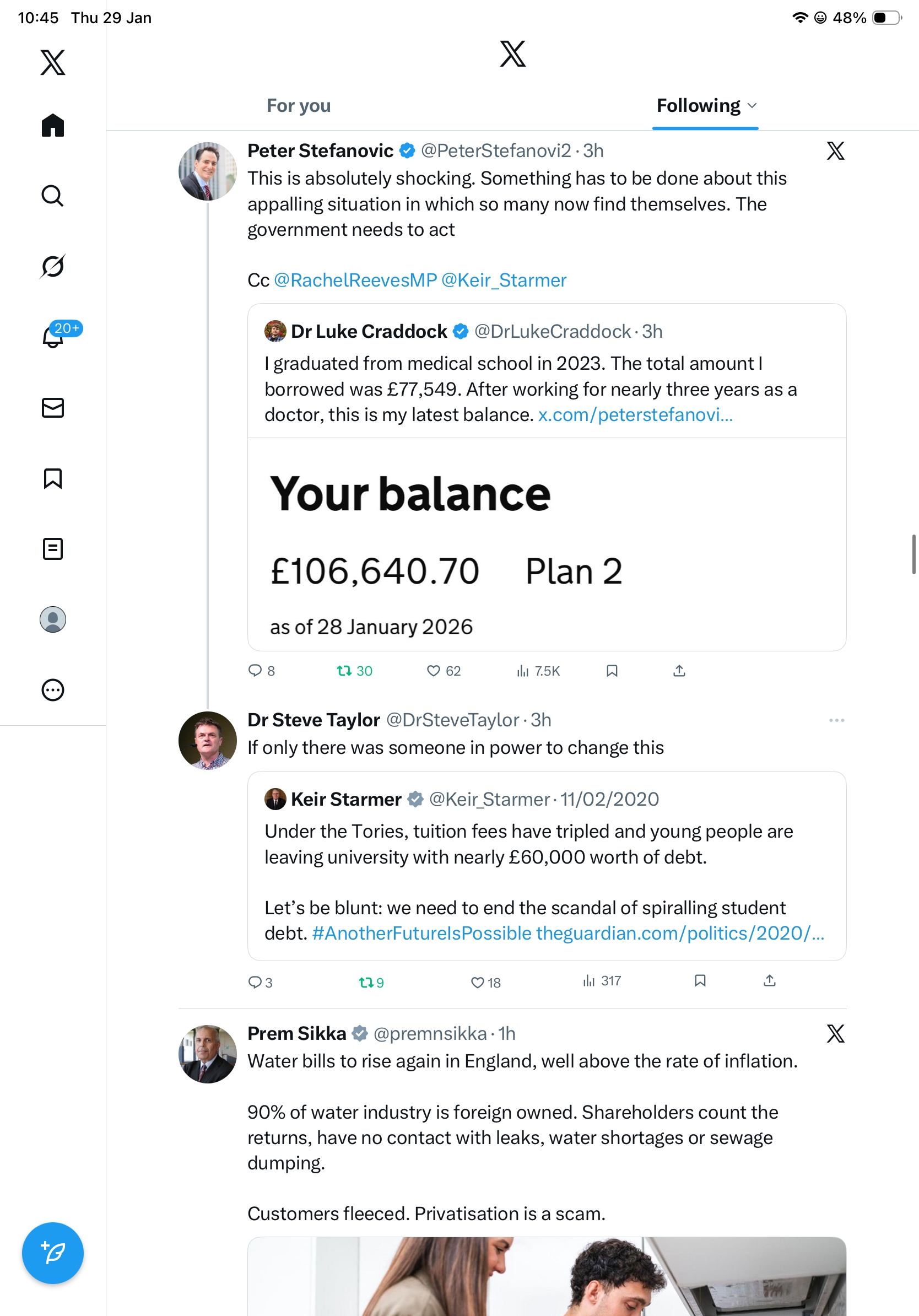Viewport: 919px width, 1316px height.
Task: Open Notifications bell with 20+ badge
Action: (x=54, y=337)
